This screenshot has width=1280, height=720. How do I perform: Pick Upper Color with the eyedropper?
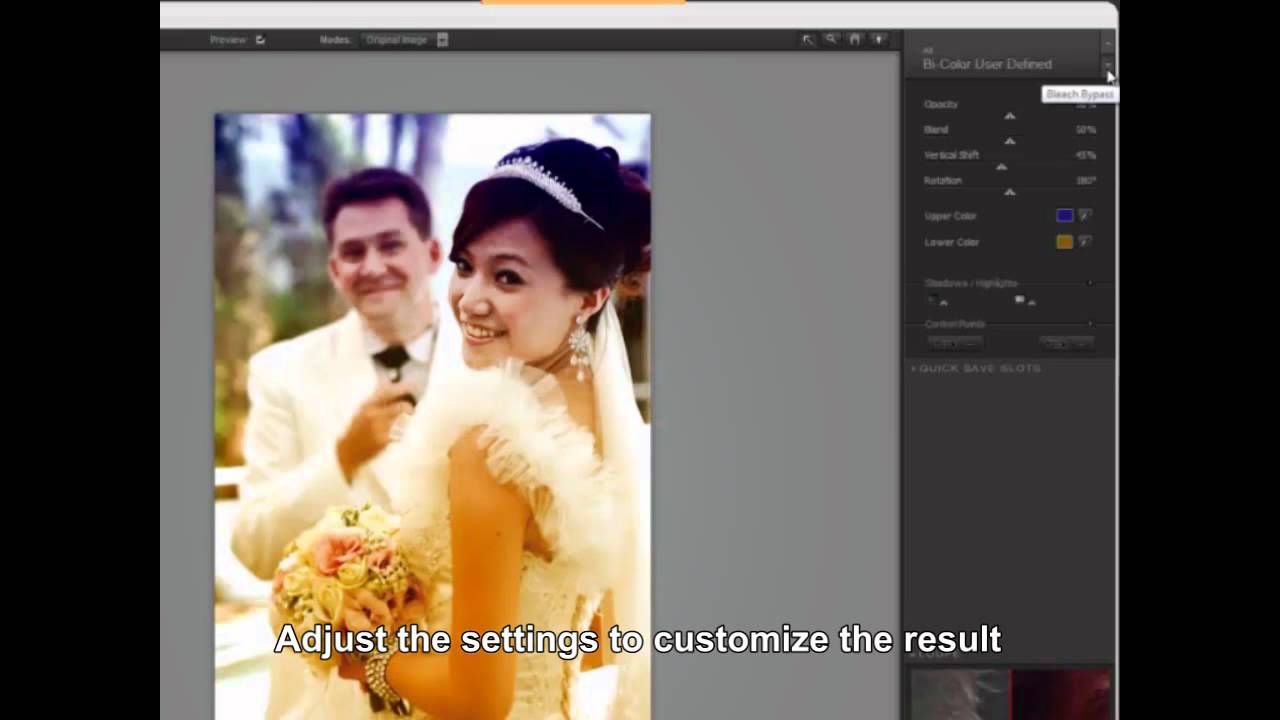(x=1085, y=216)
